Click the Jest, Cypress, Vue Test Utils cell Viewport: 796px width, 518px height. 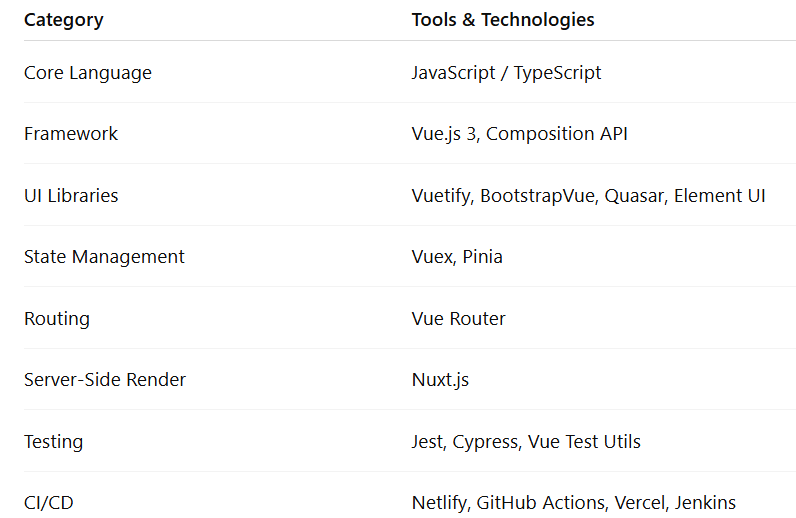pyautogui.click(x=526, y=442)
